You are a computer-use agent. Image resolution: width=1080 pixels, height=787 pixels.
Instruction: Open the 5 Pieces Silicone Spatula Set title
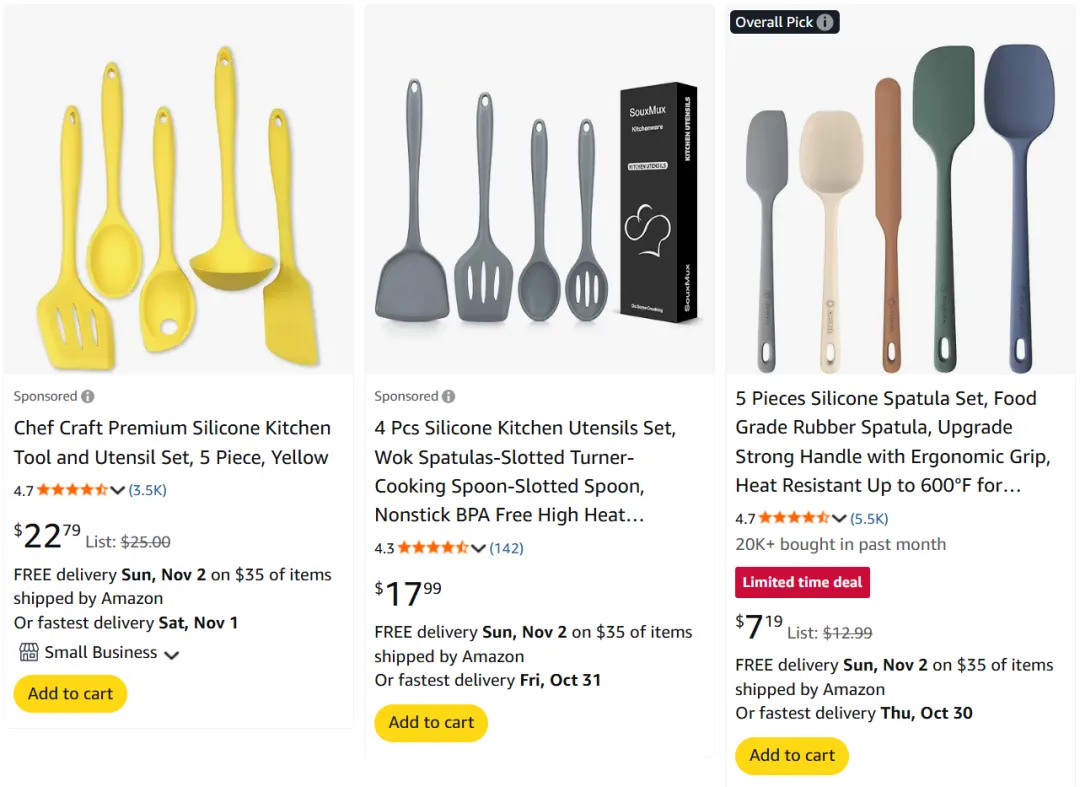click(x=892, y=442)
